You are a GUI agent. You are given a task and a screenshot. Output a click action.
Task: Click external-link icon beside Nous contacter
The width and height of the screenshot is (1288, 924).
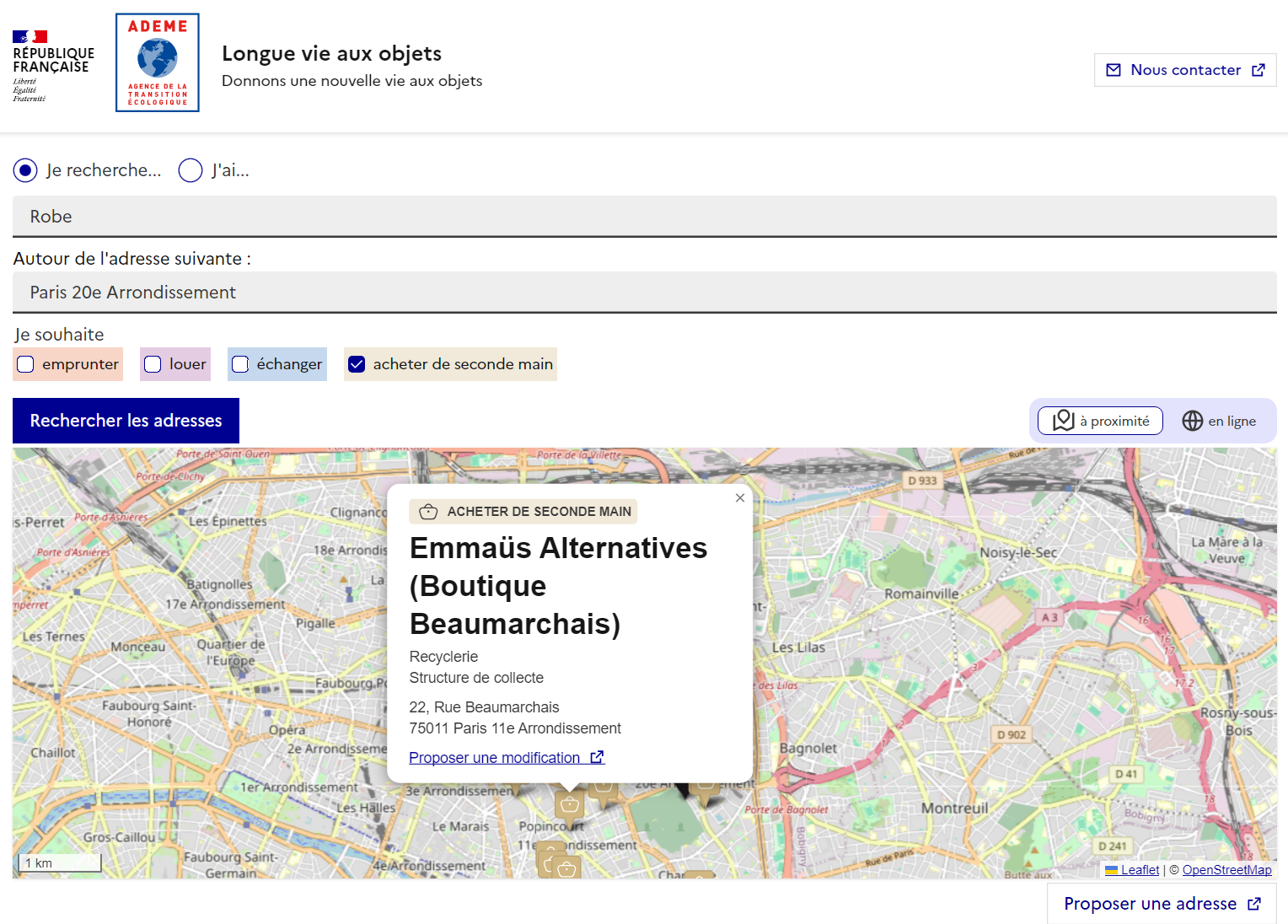point(1258,70)
